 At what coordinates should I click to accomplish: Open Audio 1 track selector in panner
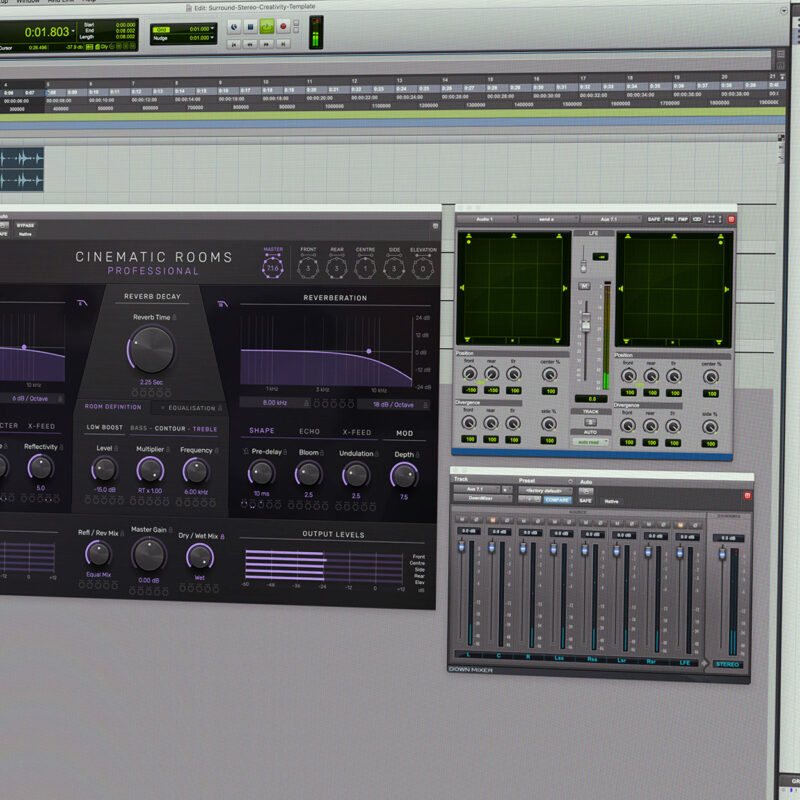487,219
